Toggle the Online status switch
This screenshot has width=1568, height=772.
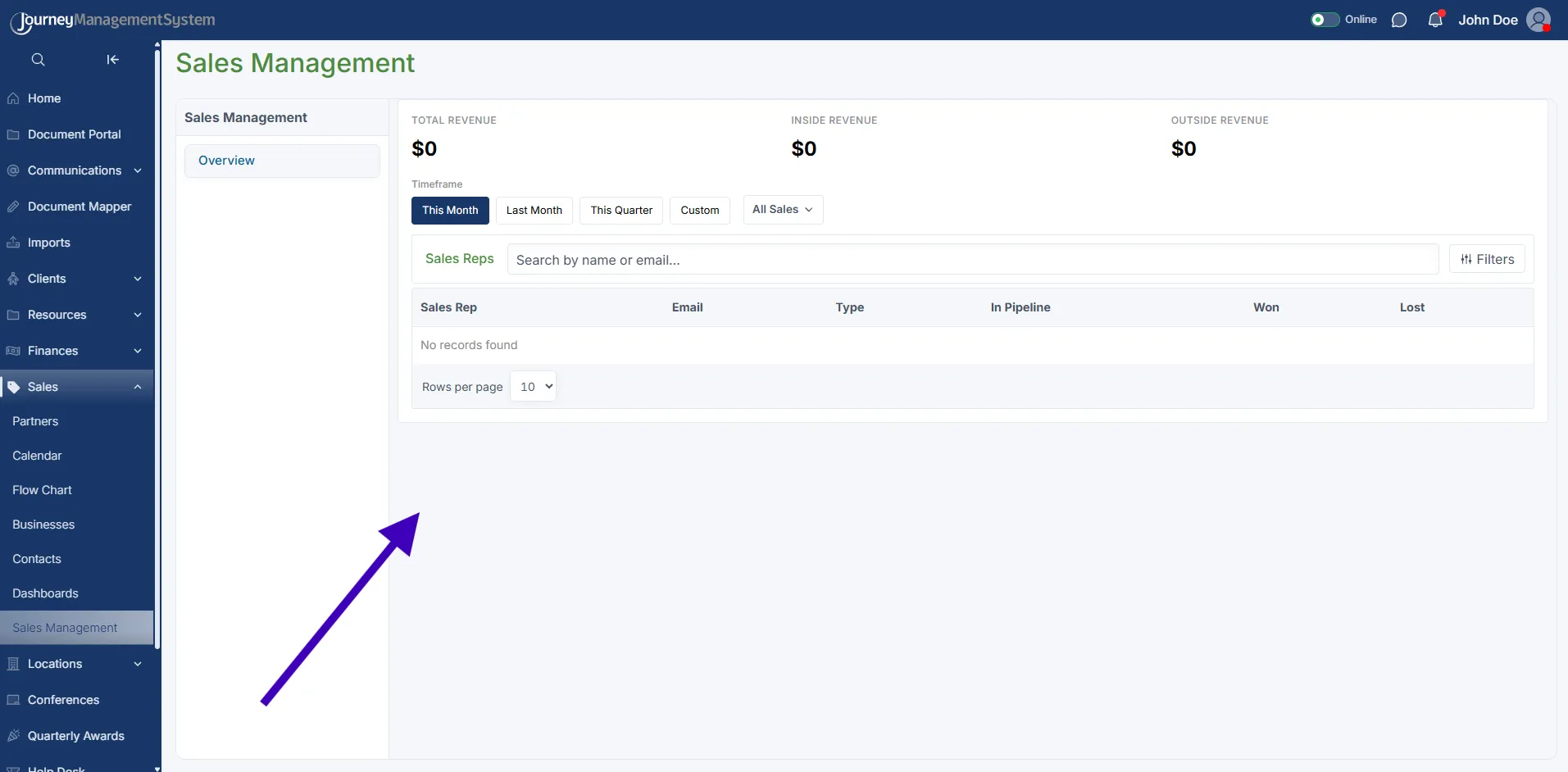(x=1325, y=20)
